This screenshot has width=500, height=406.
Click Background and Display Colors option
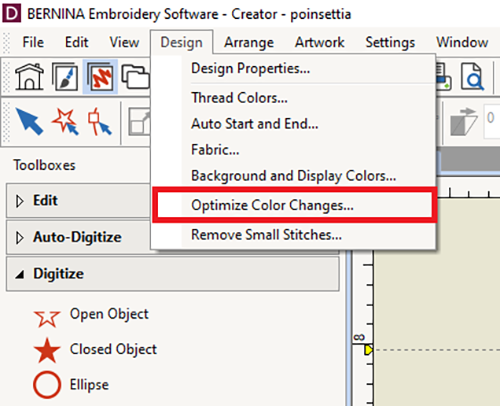(294, 176)
